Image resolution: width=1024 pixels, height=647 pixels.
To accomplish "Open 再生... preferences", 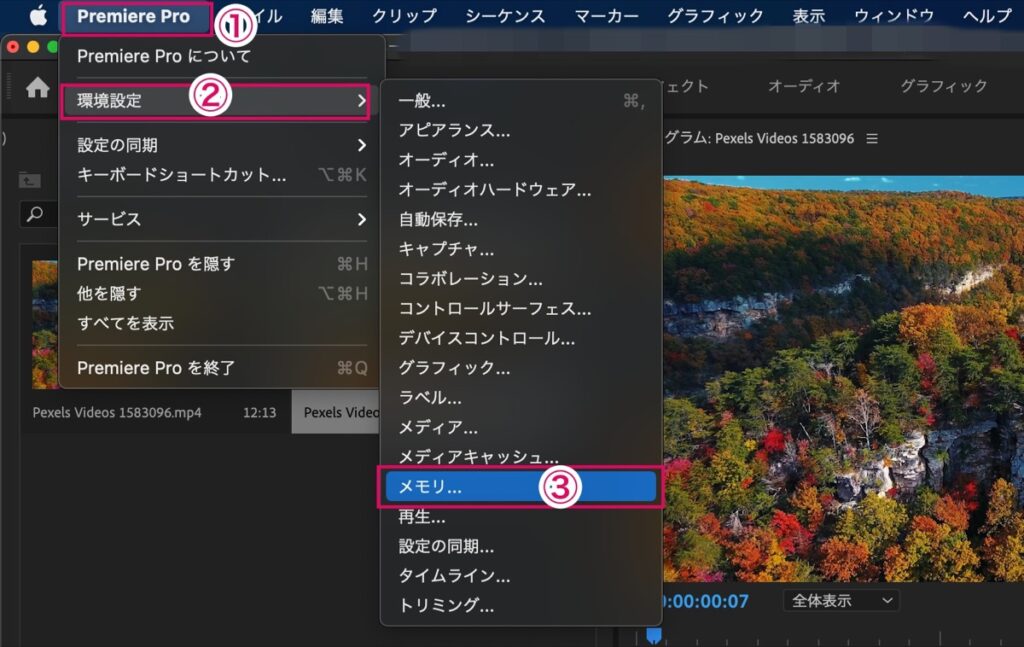I will 521,516.
